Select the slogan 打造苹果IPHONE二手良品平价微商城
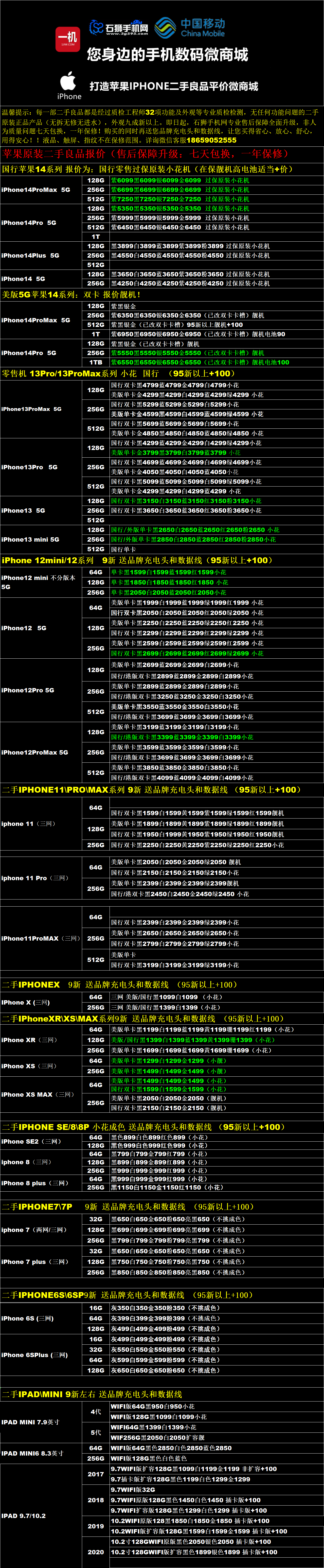324x1568 pixels. (174, 87)
